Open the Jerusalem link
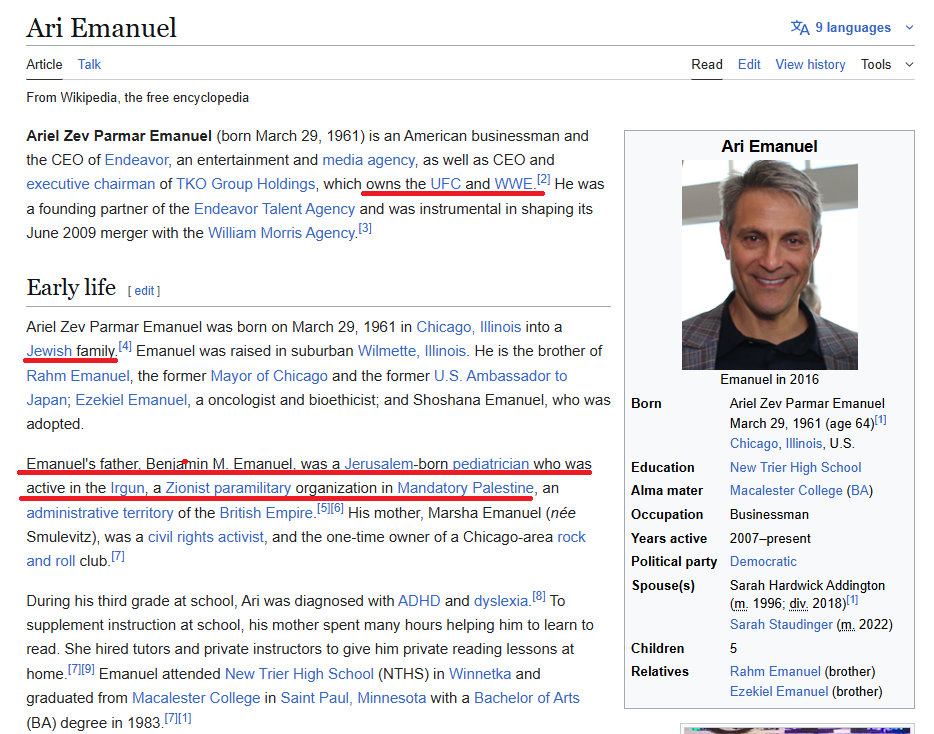The width and height of the screenshot is (934, 734). 378,464
